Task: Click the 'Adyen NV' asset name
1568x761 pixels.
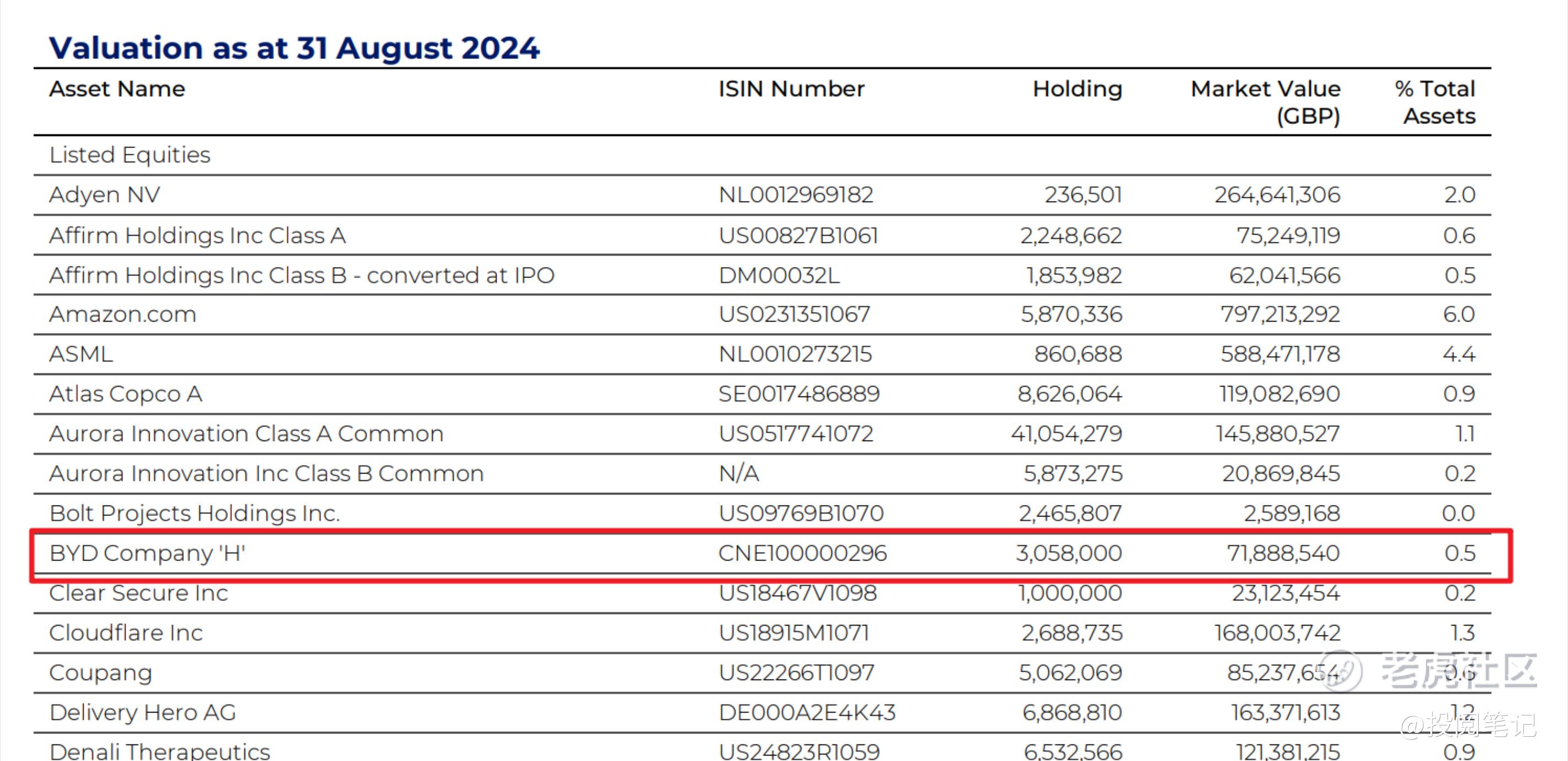Action: coord(105,195)
